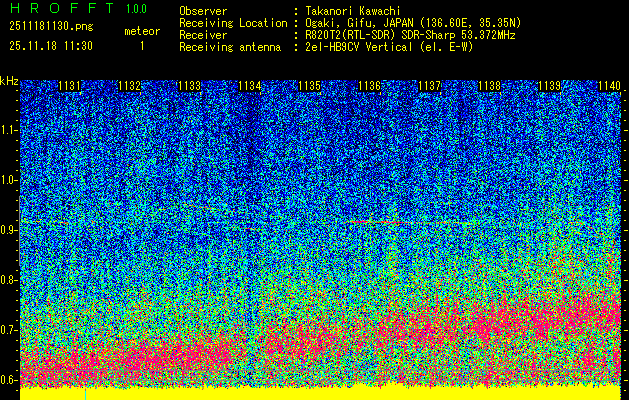Click the 1136 time marker
Viewport: 629px width, 400px height.
click(369, 86)
